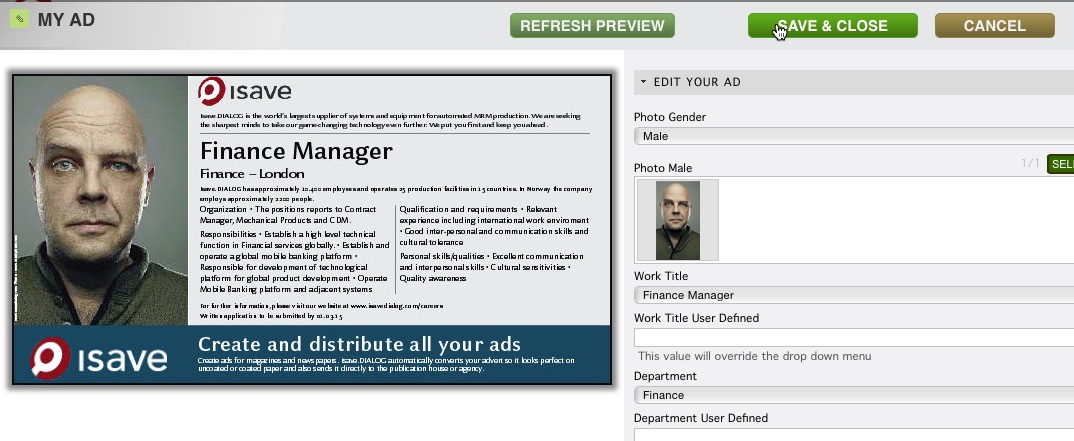Click the MY AD title
The width and height of the screenshot is (1074, 441).
(66, 20)
